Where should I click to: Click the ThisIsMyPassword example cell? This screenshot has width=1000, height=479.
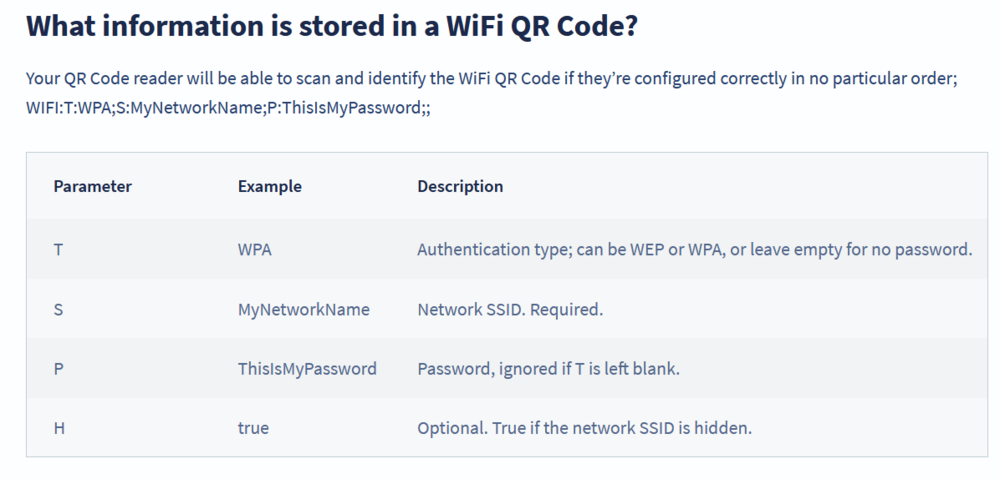[x=307, y=368]
